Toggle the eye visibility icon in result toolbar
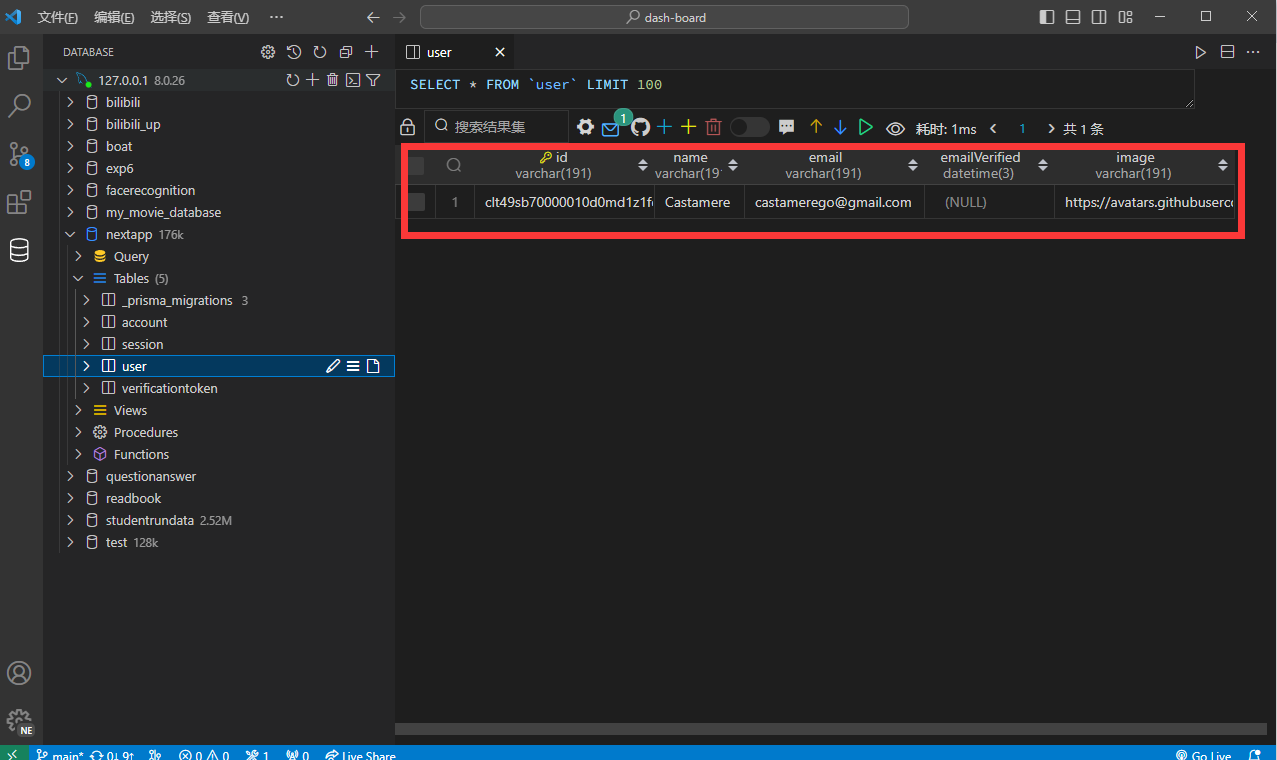Screen dimensions: 1277x760 coord(895,128)
